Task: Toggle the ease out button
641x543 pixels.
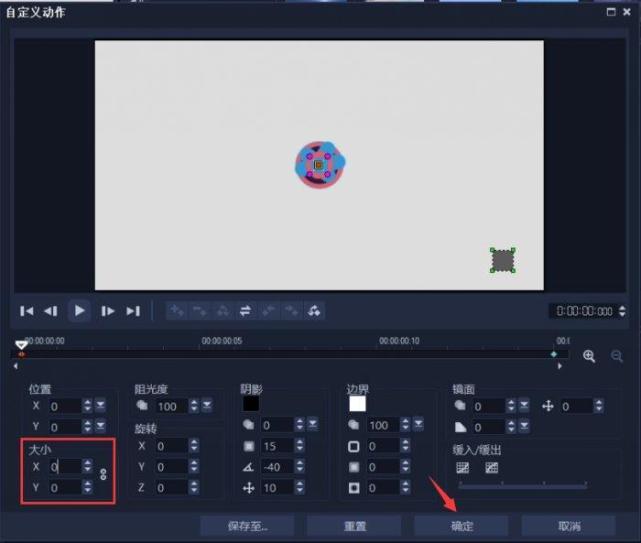Action: [x=491, y=467]
